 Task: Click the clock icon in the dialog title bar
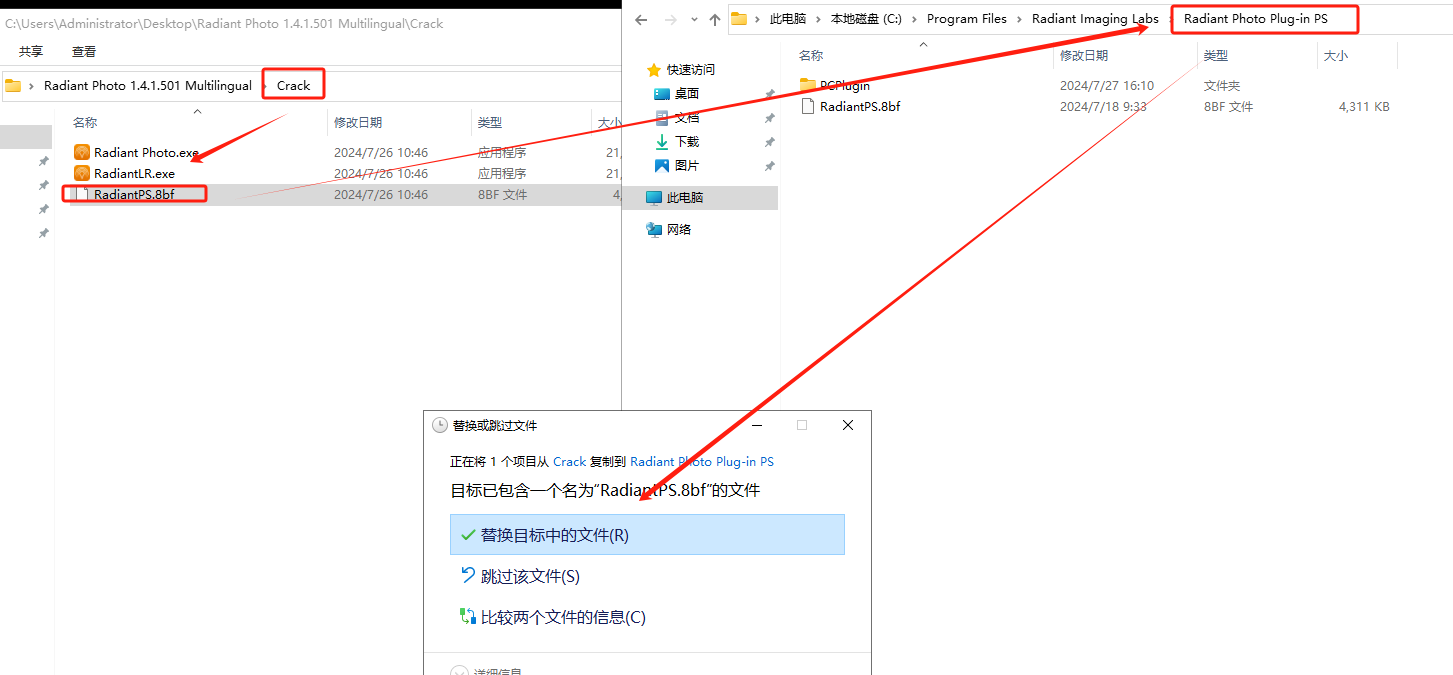440,426
